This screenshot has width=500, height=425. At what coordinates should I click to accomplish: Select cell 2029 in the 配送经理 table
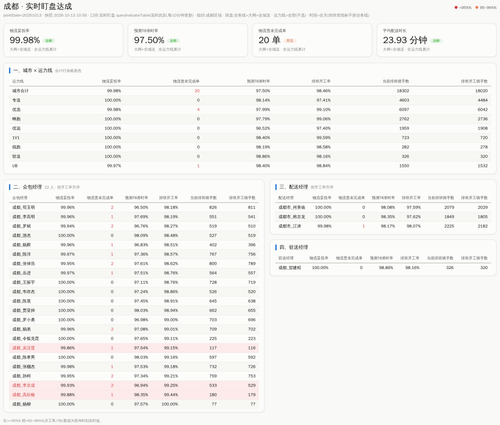(483, 207)
